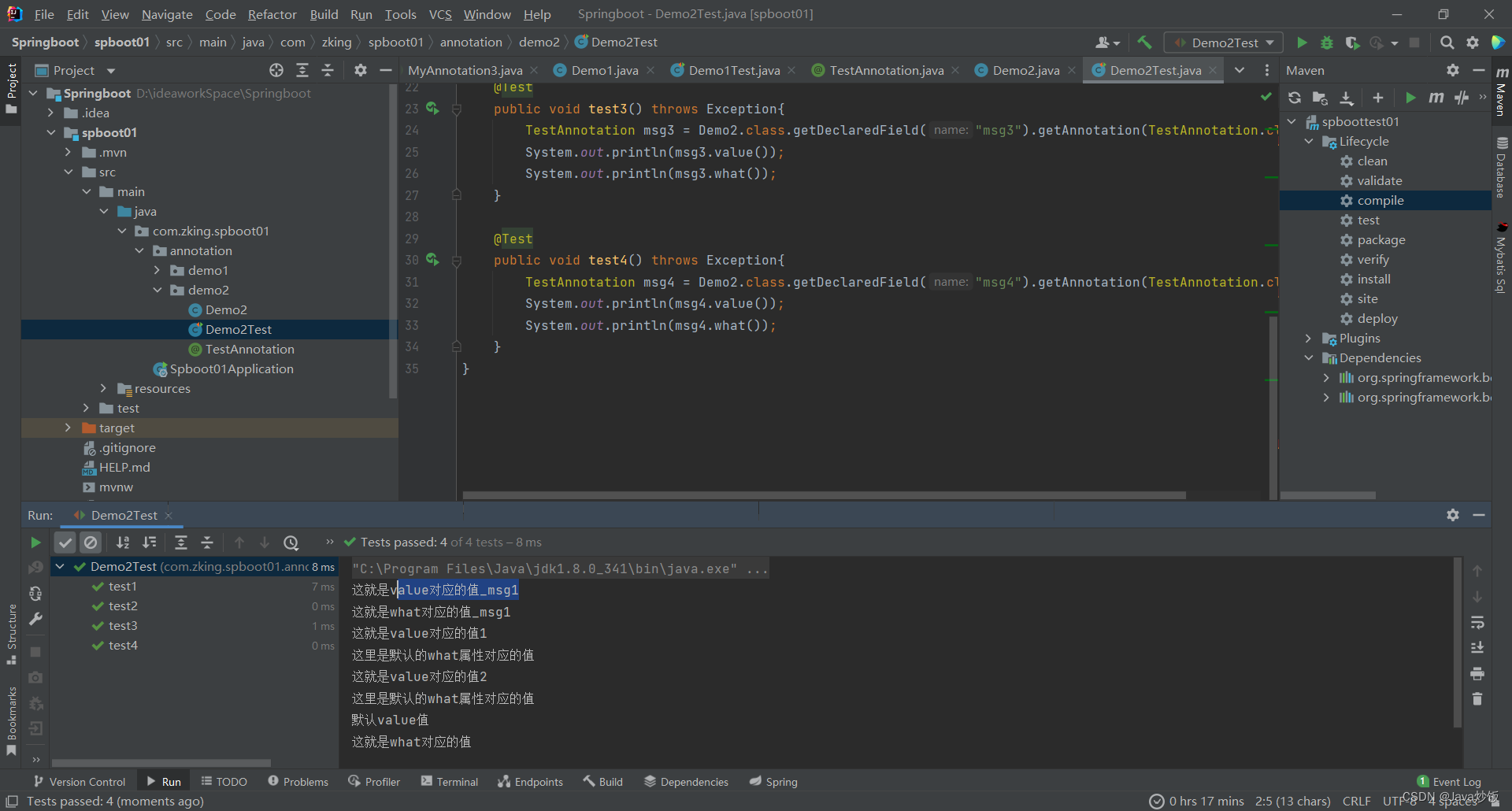
Task: Collapse the demo2 package
Action: pyautogui.click(x=157, y=290)
